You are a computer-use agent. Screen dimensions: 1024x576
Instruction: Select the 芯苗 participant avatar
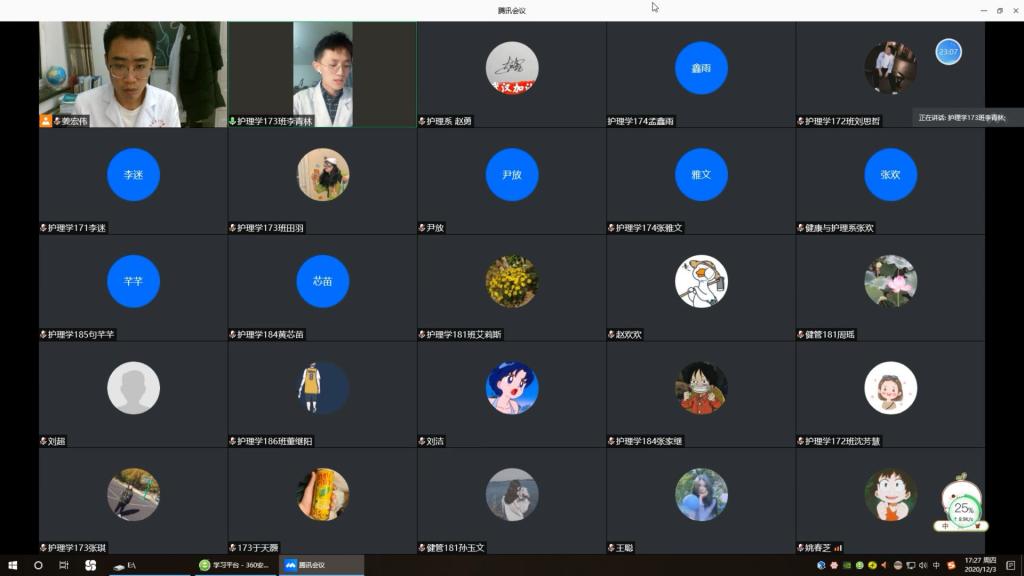pyautogui.click(x=322, y=281)
